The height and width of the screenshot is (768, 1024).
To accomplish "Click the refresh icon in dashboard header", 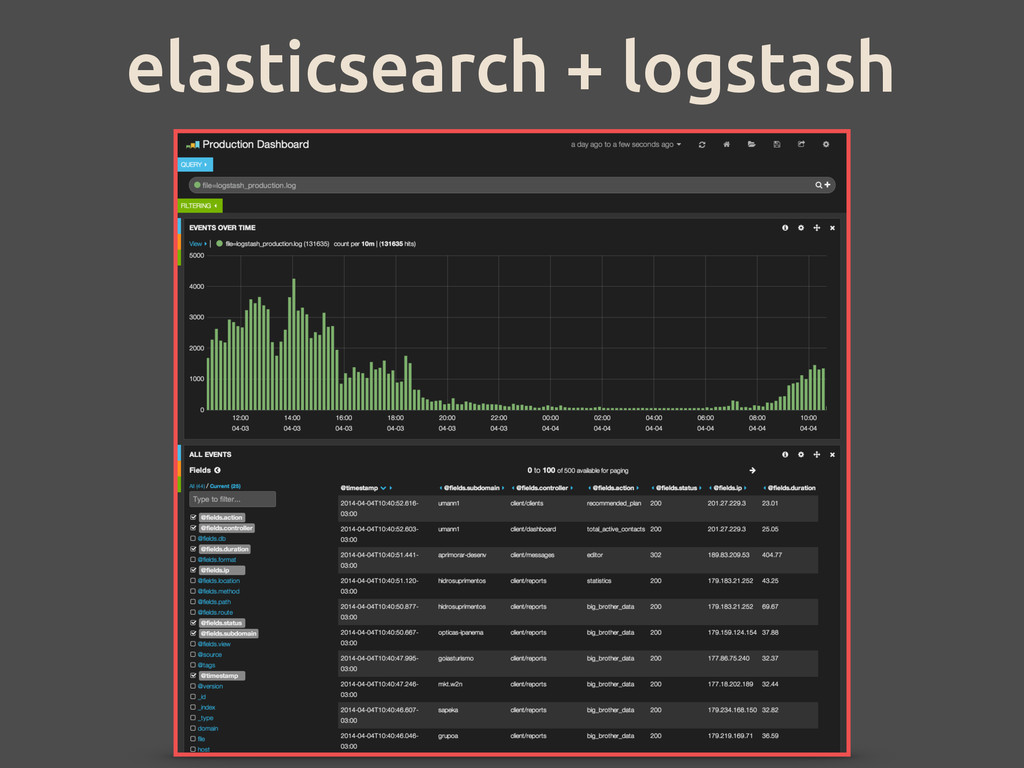I will (702, 145).
